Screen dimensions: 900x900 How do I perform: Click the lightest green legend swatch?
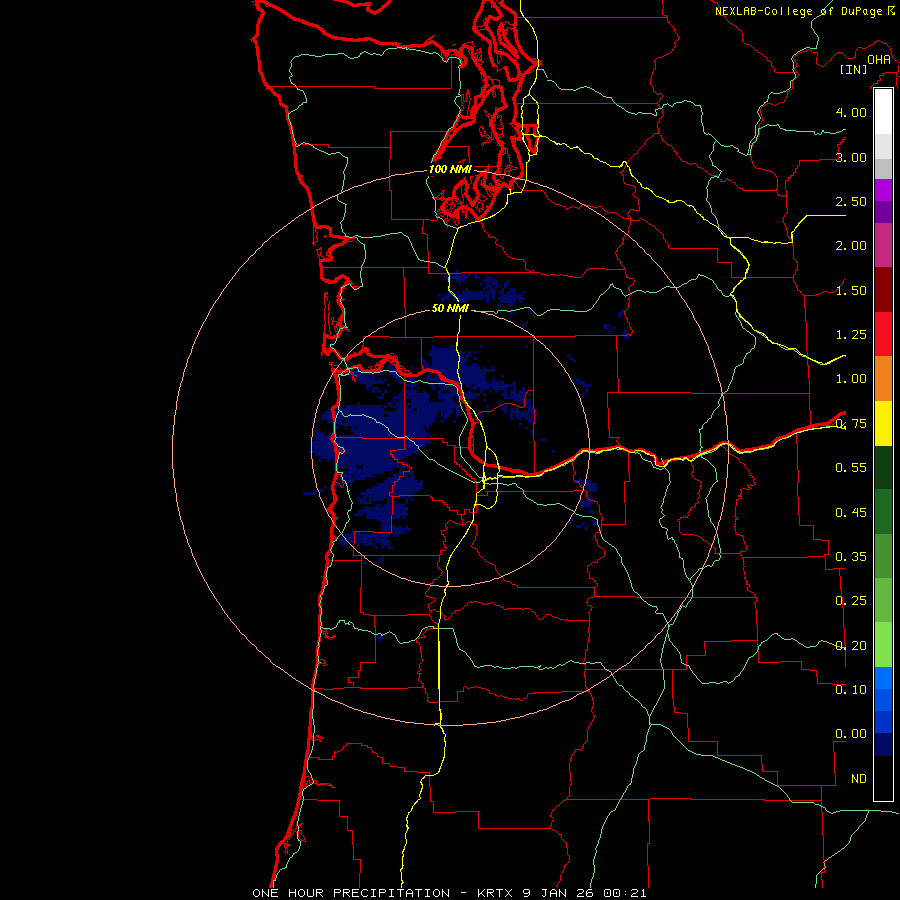[x=883, y=645]
